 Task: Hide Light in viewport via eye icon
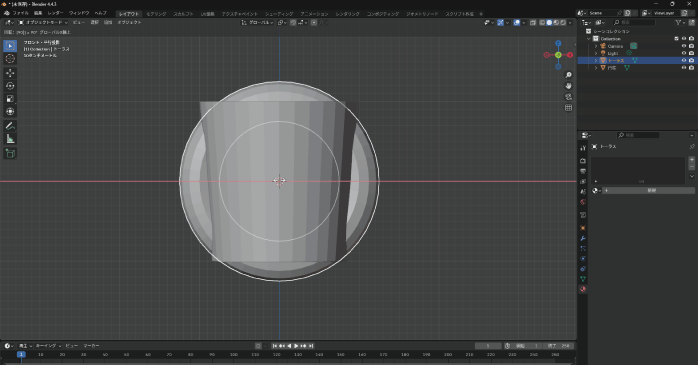(x=684, y=53)
